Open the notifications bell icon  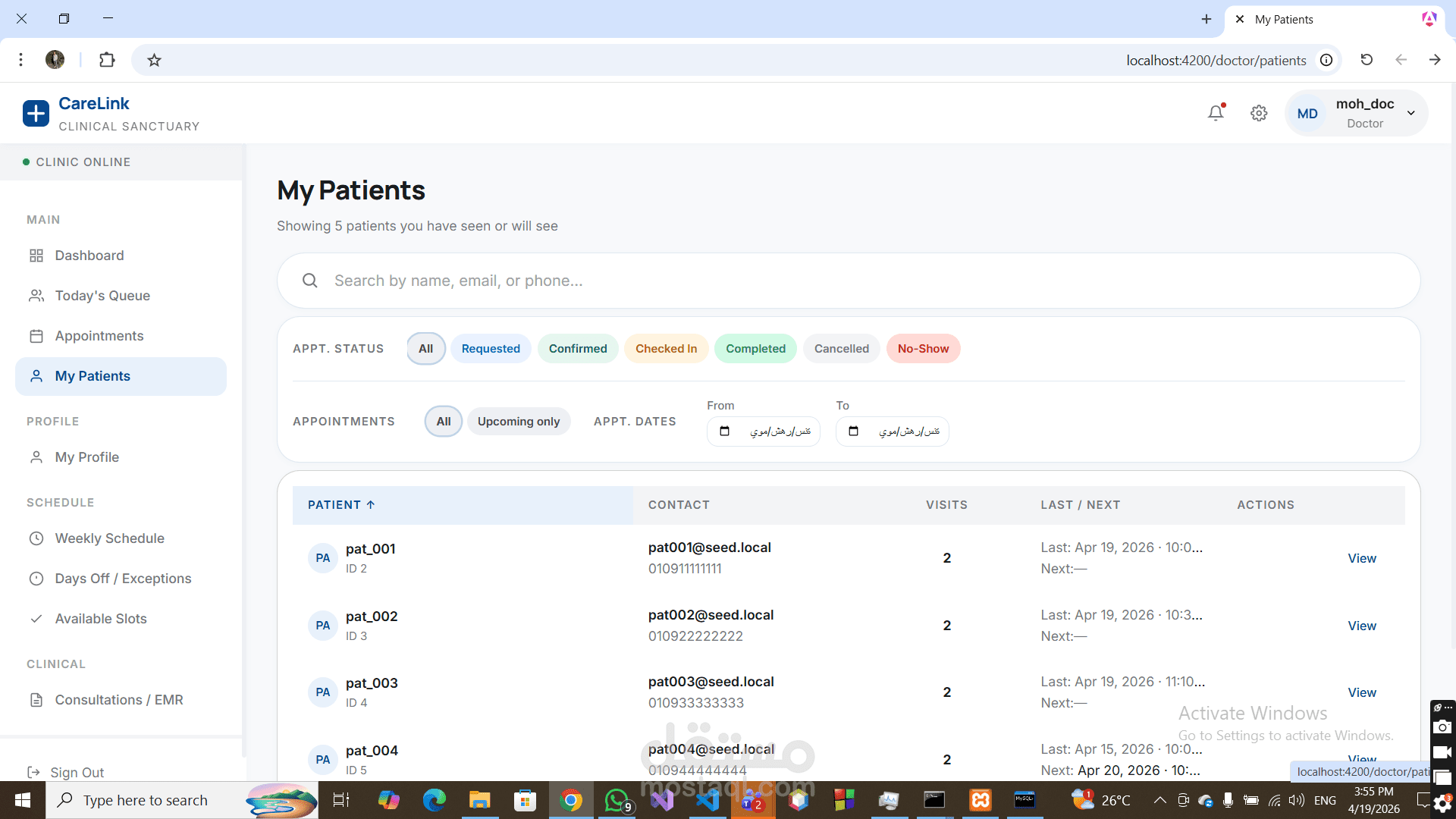(1216, 113)
